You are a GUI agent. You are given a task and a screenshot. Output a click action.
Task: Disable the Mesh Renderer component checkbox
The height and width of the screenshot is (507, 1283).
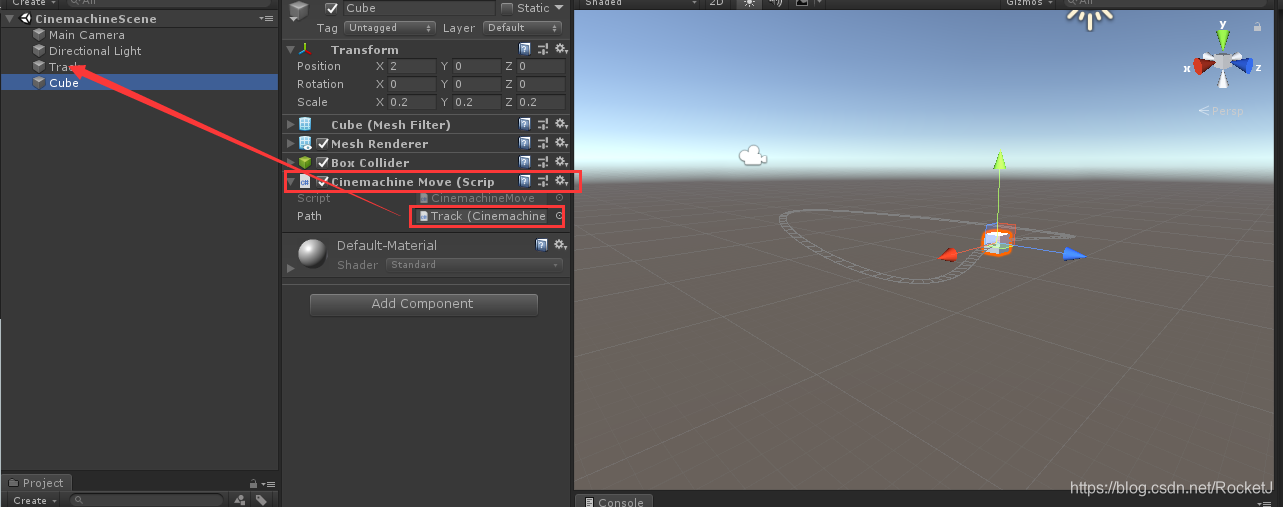pyautogui.click(x=322, y=144)
